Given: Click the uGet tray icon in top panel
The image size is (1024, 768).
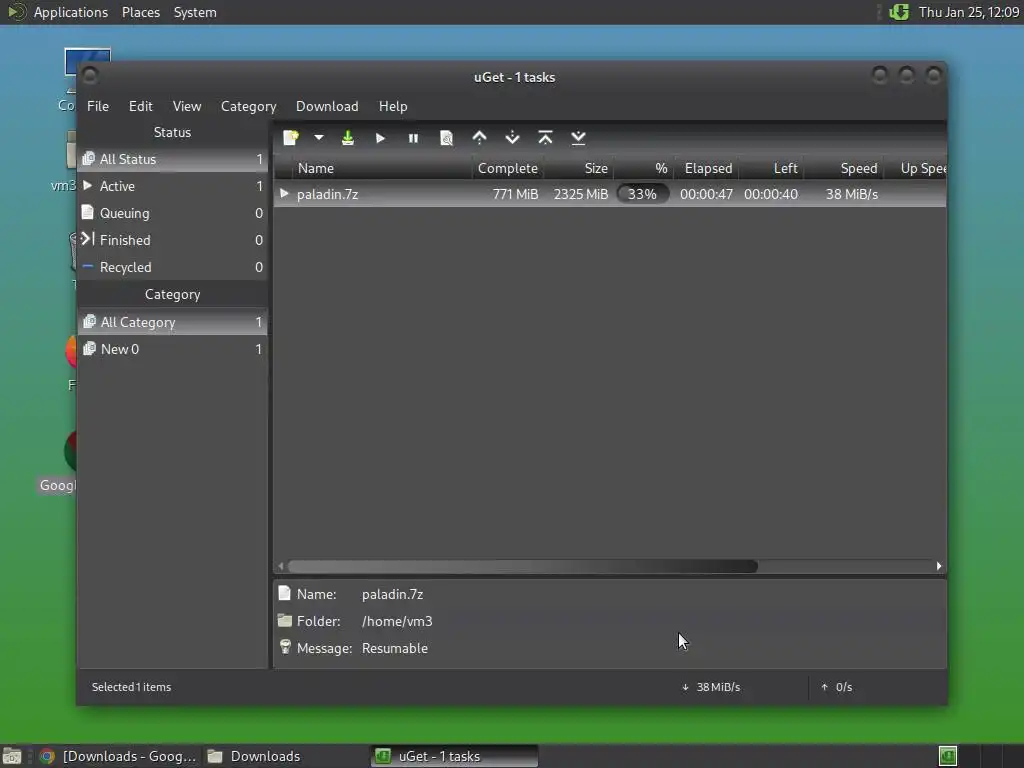Looking at the screenshot, I should coord(899,12).
